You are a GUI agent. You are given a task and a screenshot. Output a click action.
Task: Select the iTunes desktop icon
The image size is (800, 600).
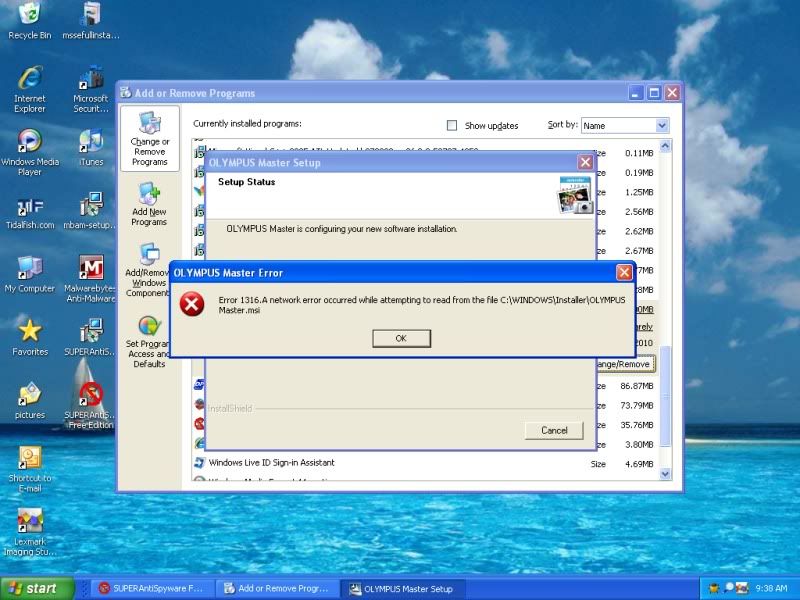pos(91,148)
